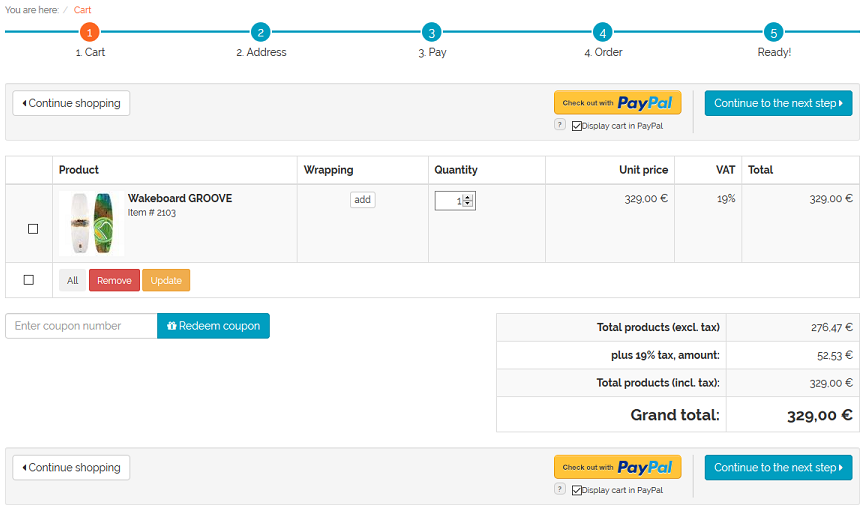
Task: Add wrapping to Wakeboard GROOVE
Action: pyautogui.click(x=363, y=199)
